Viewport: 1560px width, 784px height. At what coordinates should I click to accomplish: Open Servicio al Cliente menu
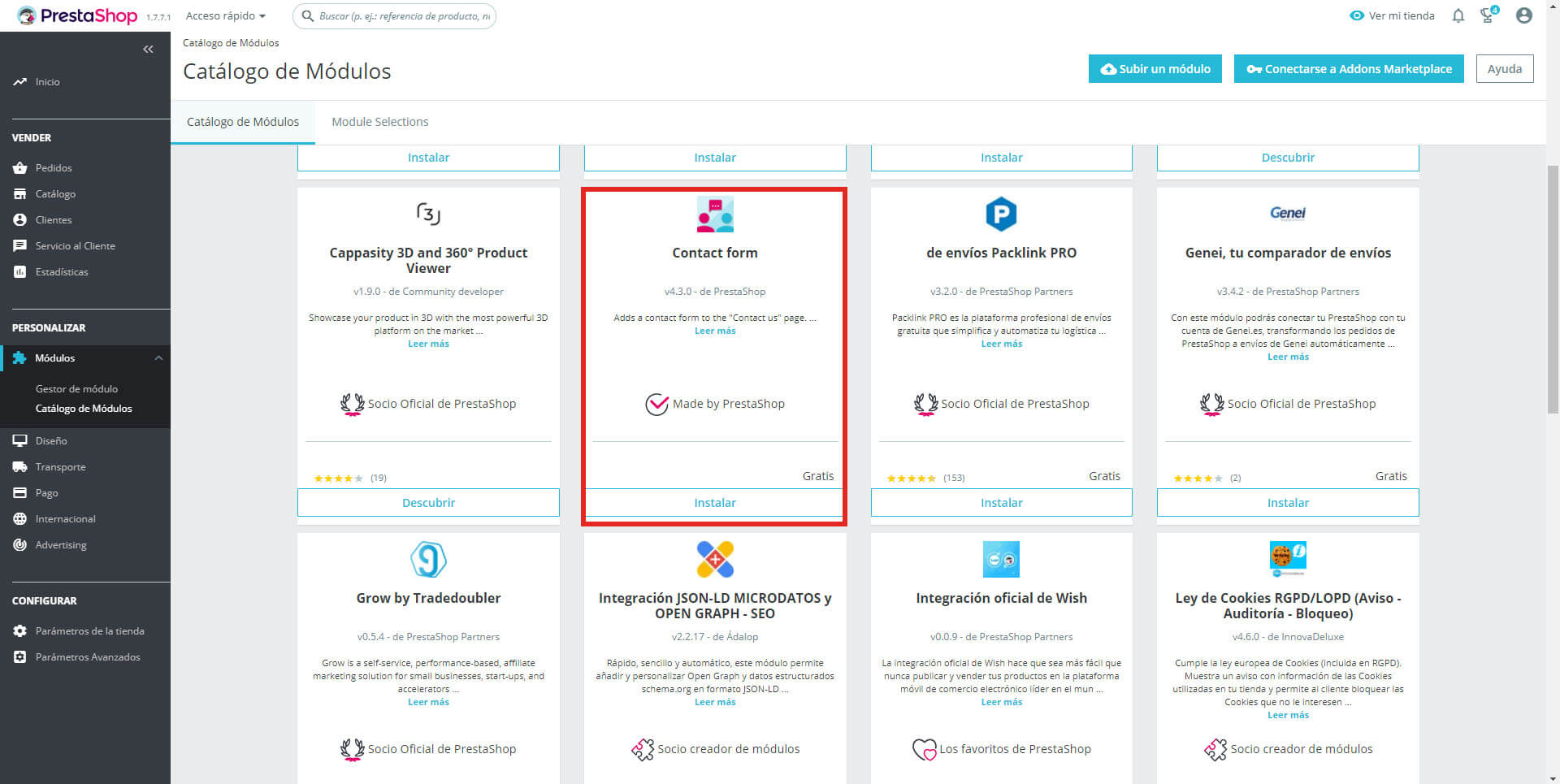75,246
